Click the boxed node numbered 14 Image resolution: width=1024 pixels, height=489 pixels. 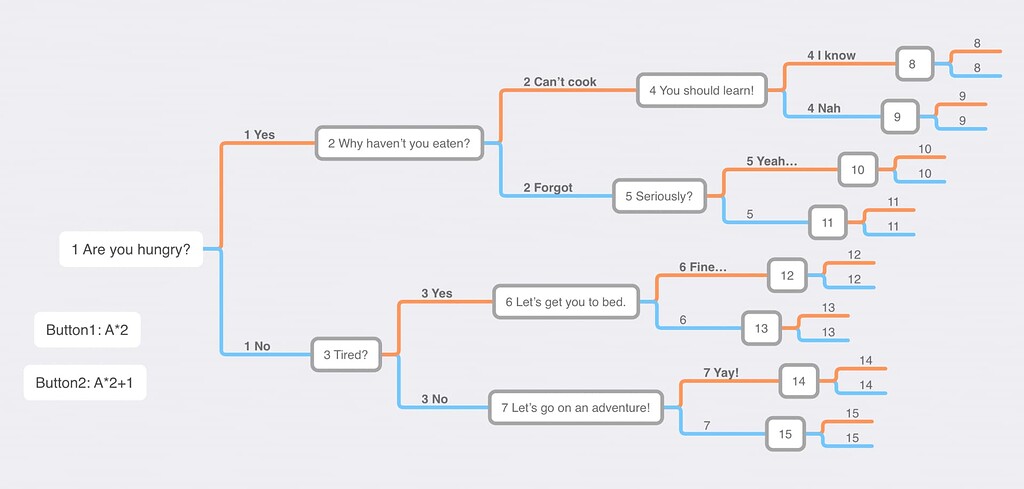pyautogui.click(x=798, y=381)
